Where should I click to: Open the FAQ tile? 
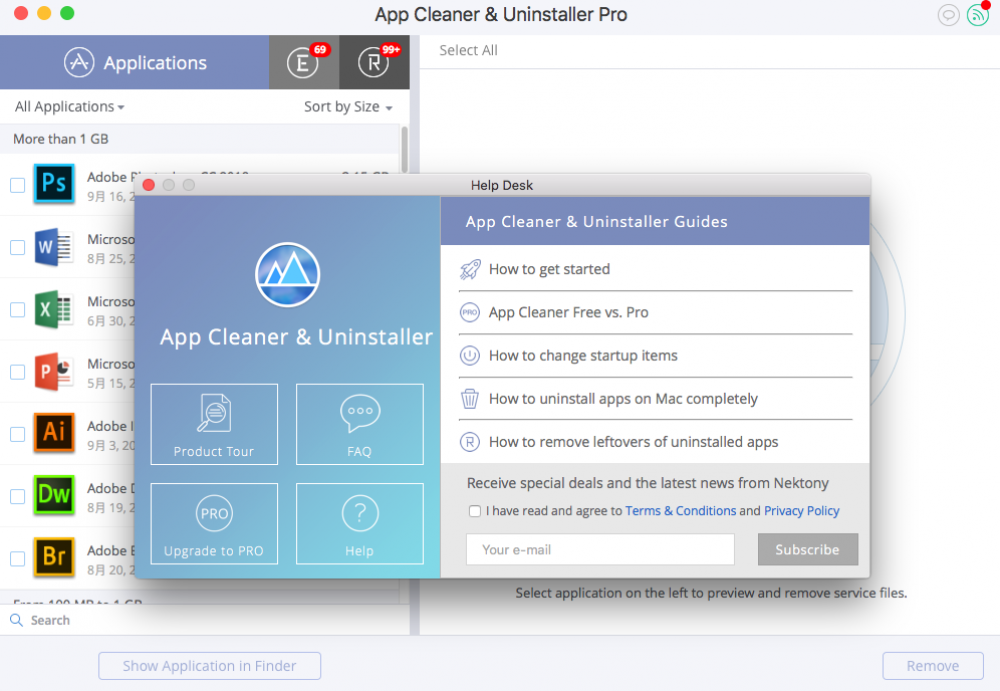coord(360,424)
